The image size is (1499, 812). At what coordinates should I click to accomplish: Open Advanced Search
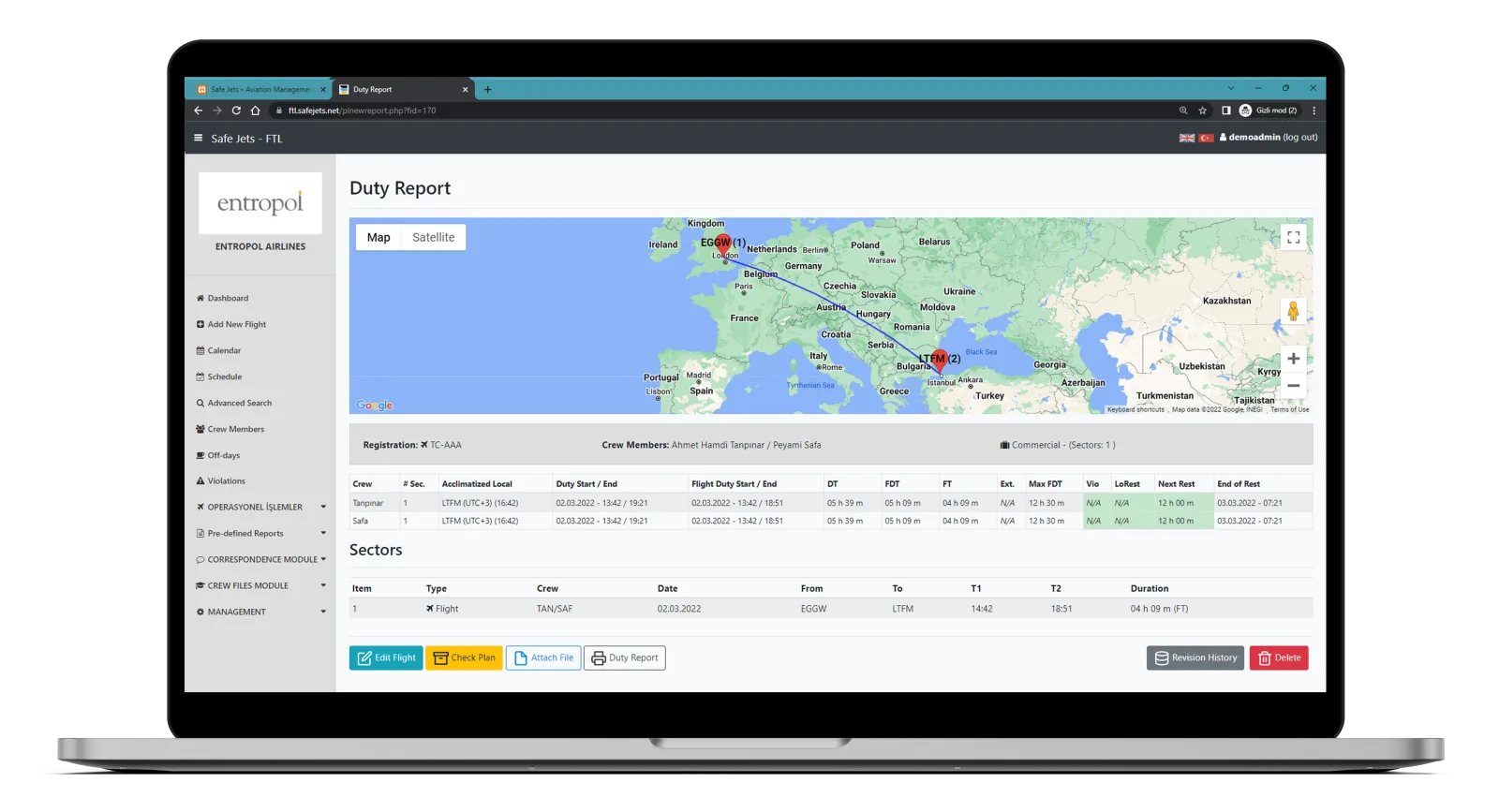point(234,403)
